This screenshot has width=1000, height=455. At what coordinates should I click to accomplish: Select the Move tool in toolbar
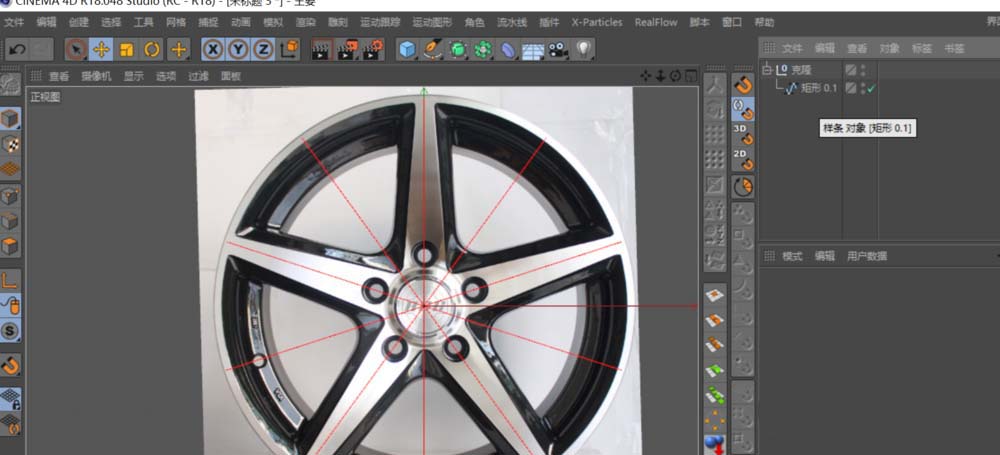(101, 49)
